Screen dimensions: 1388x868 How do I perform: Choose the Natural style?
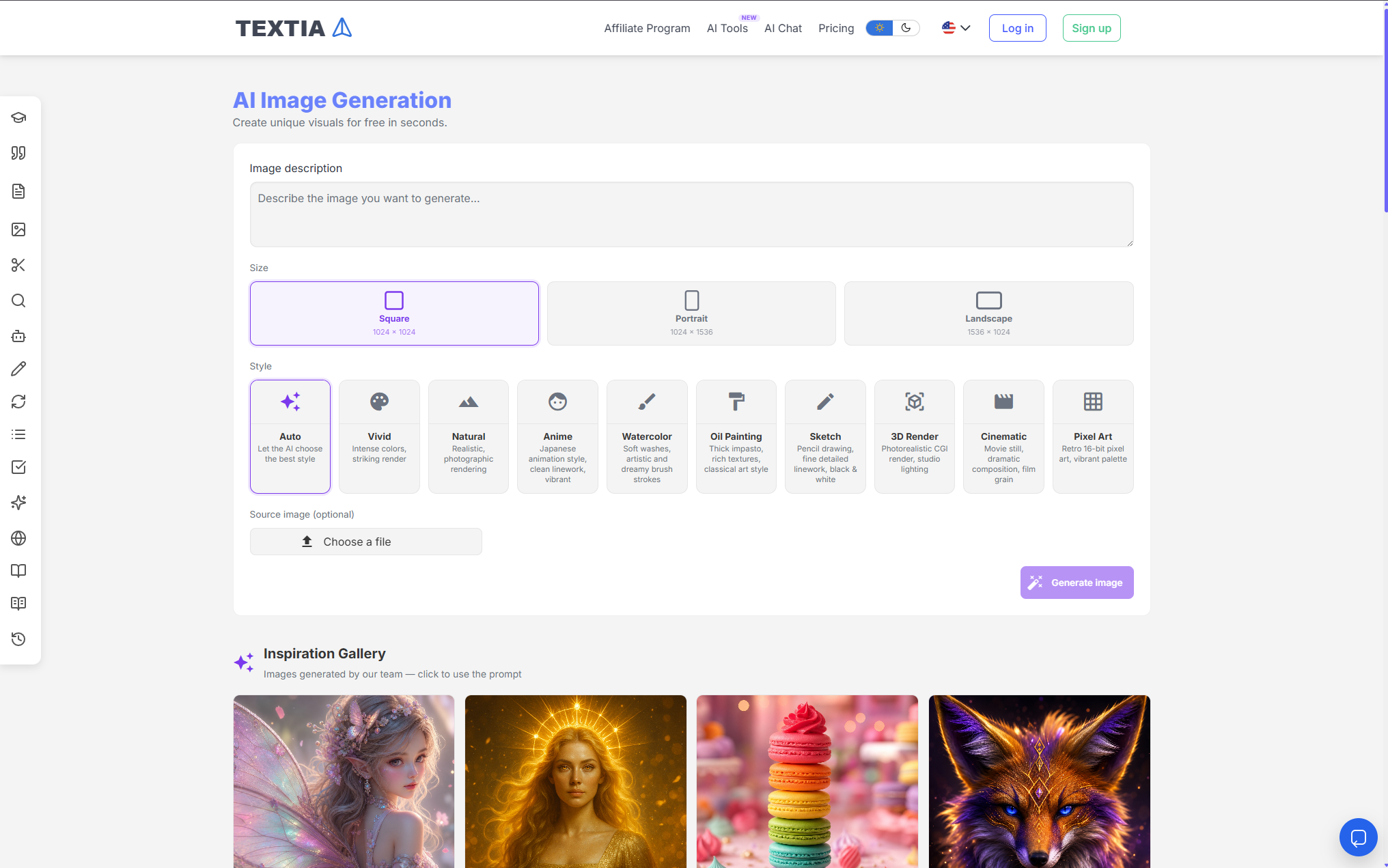[469, 436]
